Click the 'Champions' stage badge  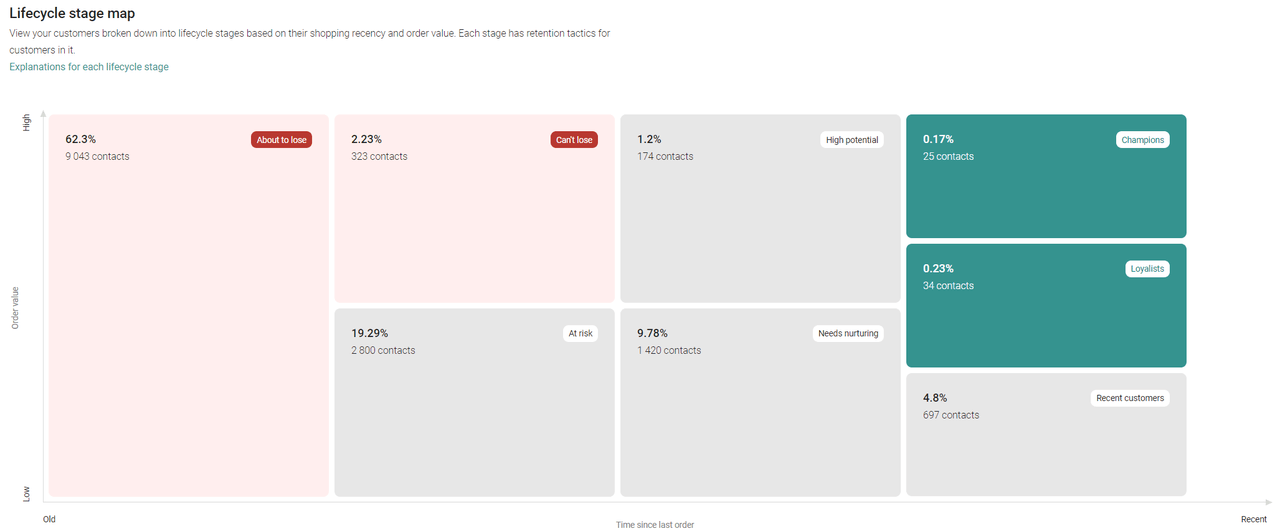[x=1142, y=140]
